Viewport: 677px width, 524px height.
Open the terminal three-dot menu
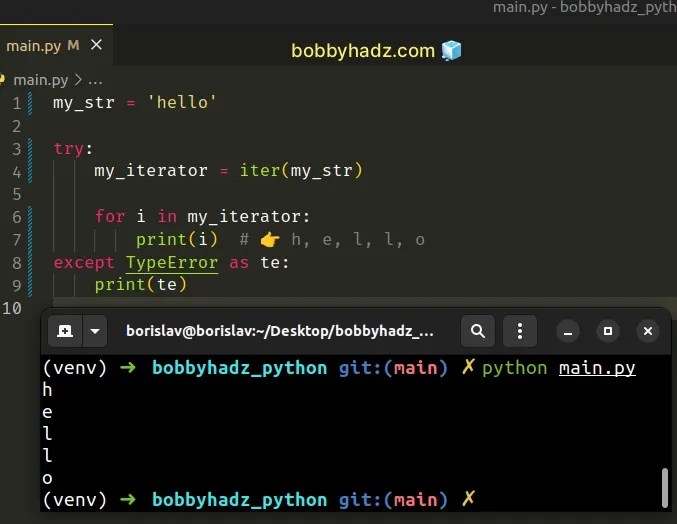(x=520, y=331)
